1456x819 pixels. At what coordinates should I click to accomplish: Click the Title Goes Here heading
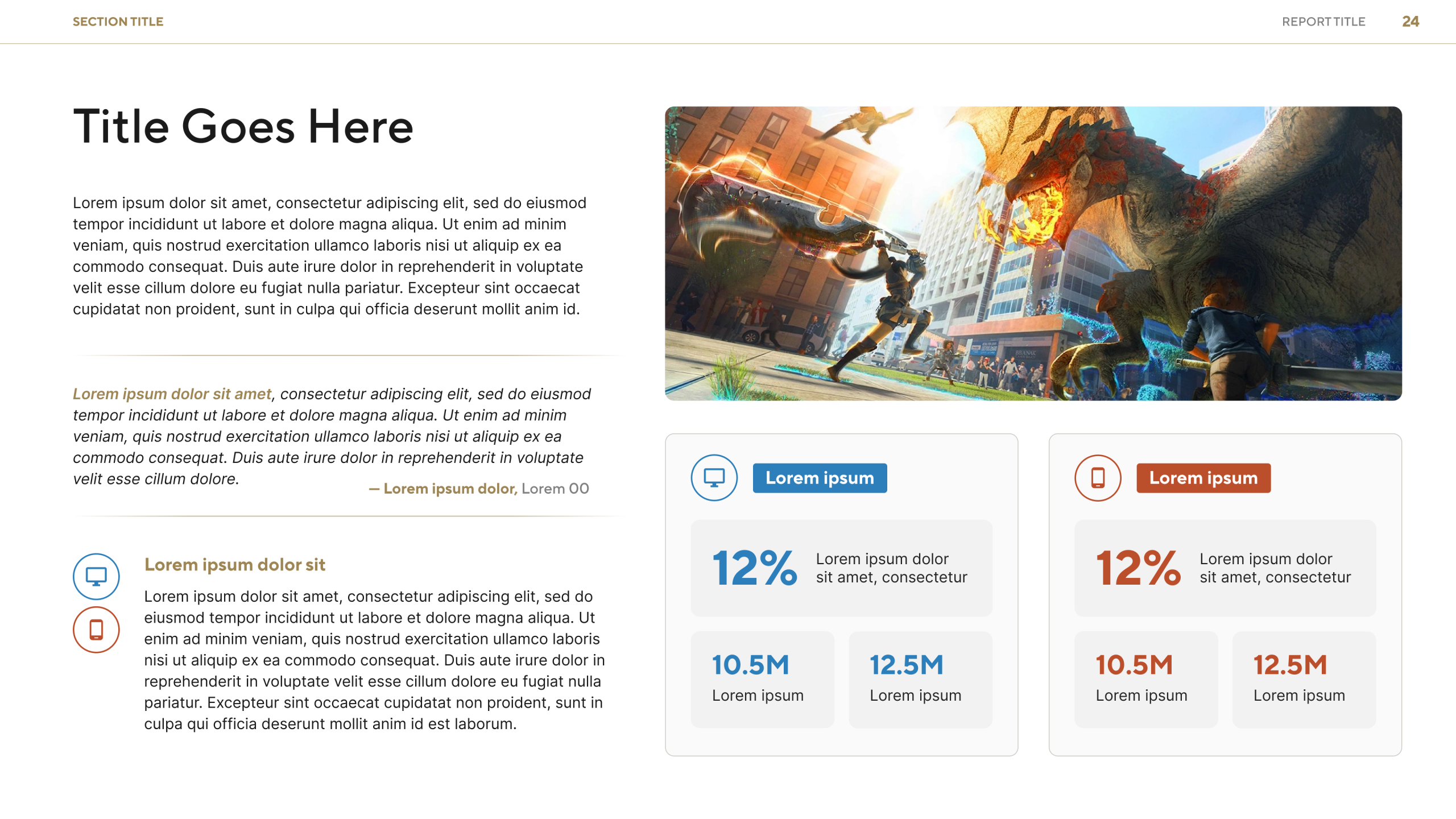(x=243, y=126)
